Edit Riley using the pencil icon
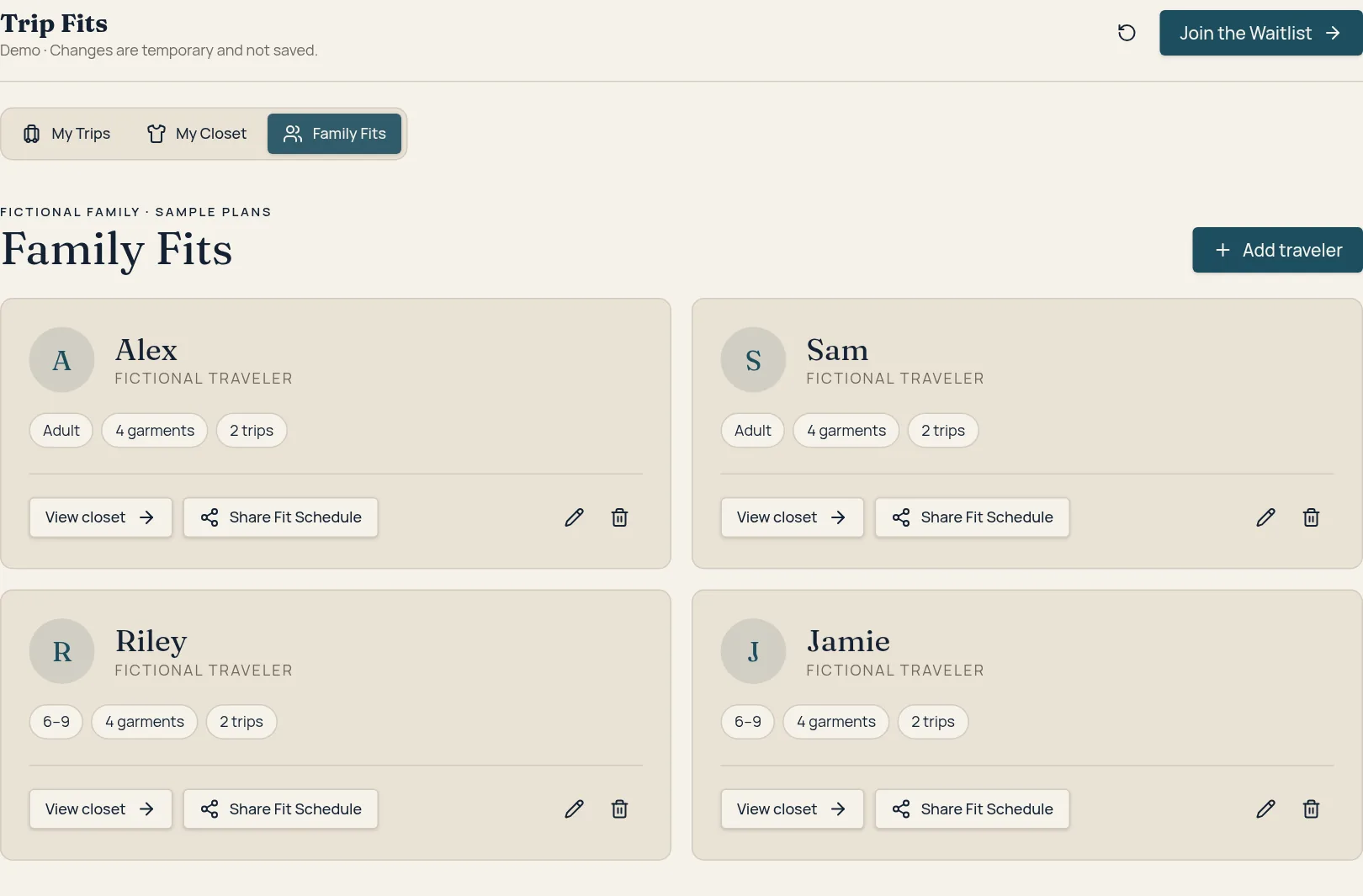This screenshot has width=1363, height=896. 574,809
